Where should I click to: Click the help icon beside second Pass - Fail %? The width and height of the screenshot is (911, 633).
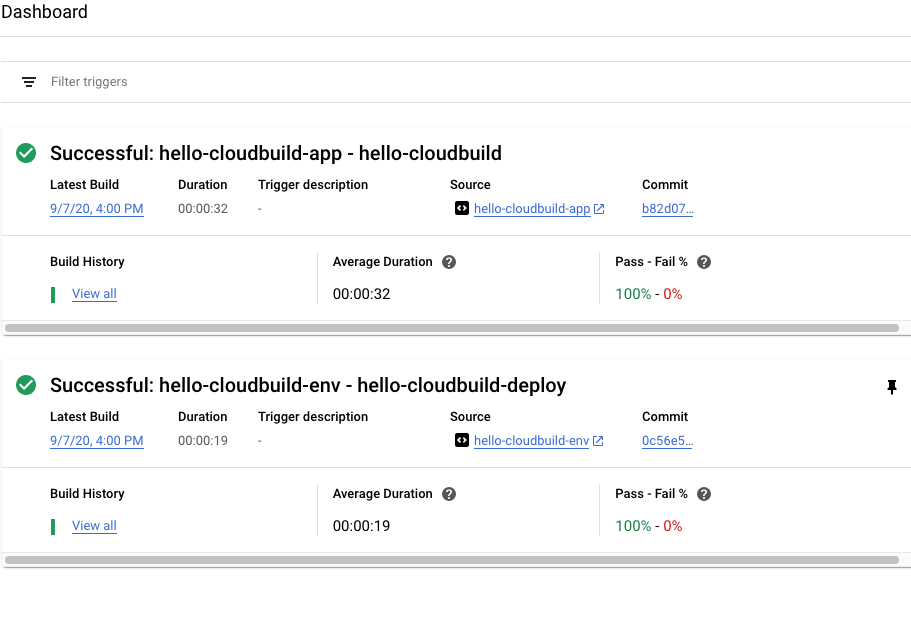704,494
